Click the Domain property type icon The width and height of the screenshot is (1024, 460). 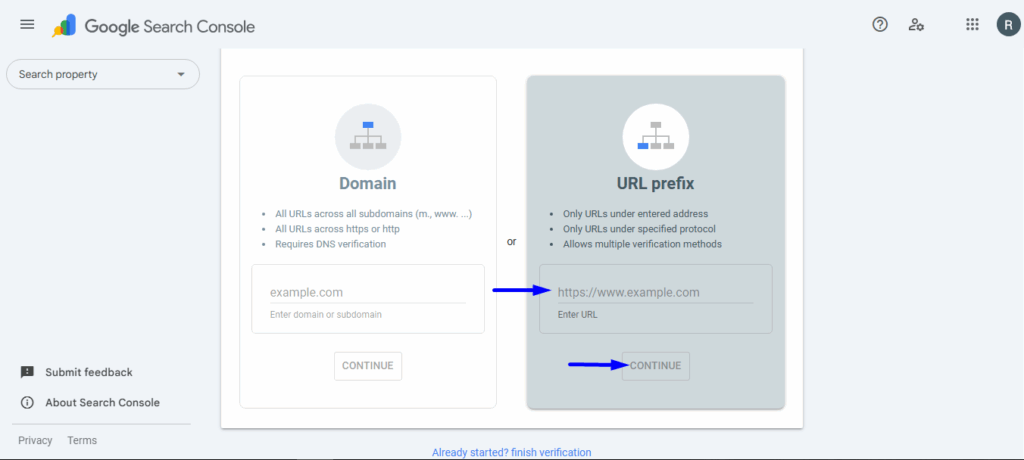[x=368, y=137]
